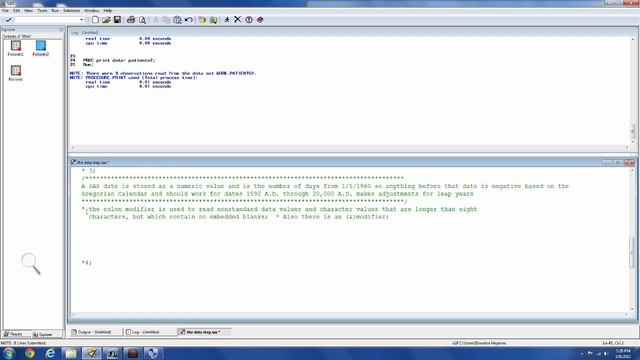Click the editor window horizontal scrollbar
Image resolution: width=640 pixels, height=360 pixels.
point(350,315)
